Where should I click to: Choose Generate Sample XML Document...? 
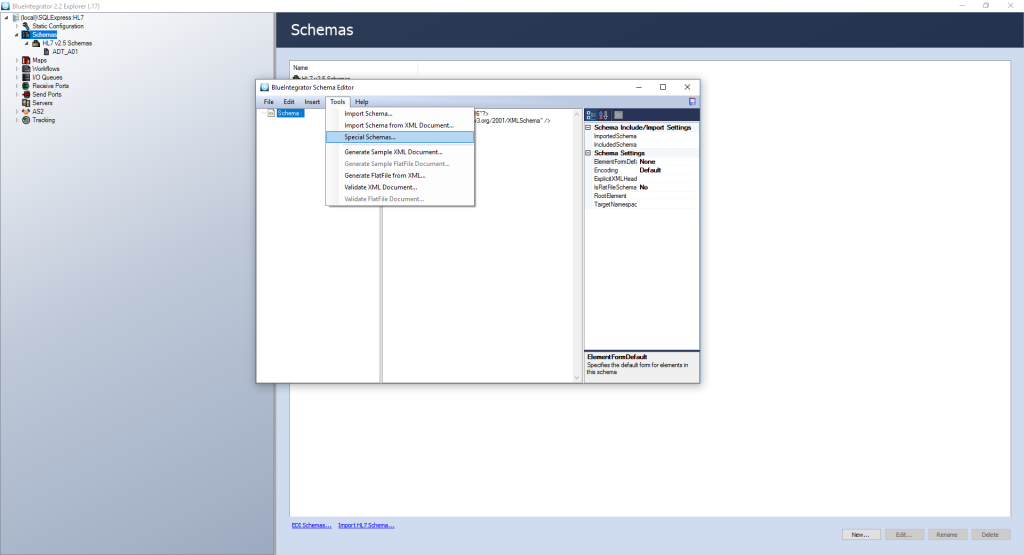[x=400, y=151]
